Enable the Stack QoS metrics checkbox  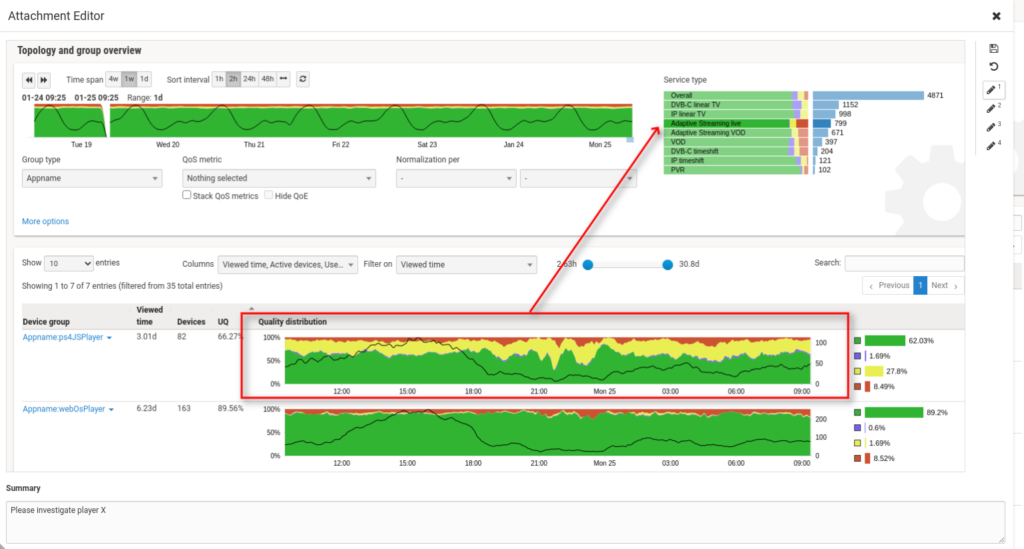click(x=187, y=196)
